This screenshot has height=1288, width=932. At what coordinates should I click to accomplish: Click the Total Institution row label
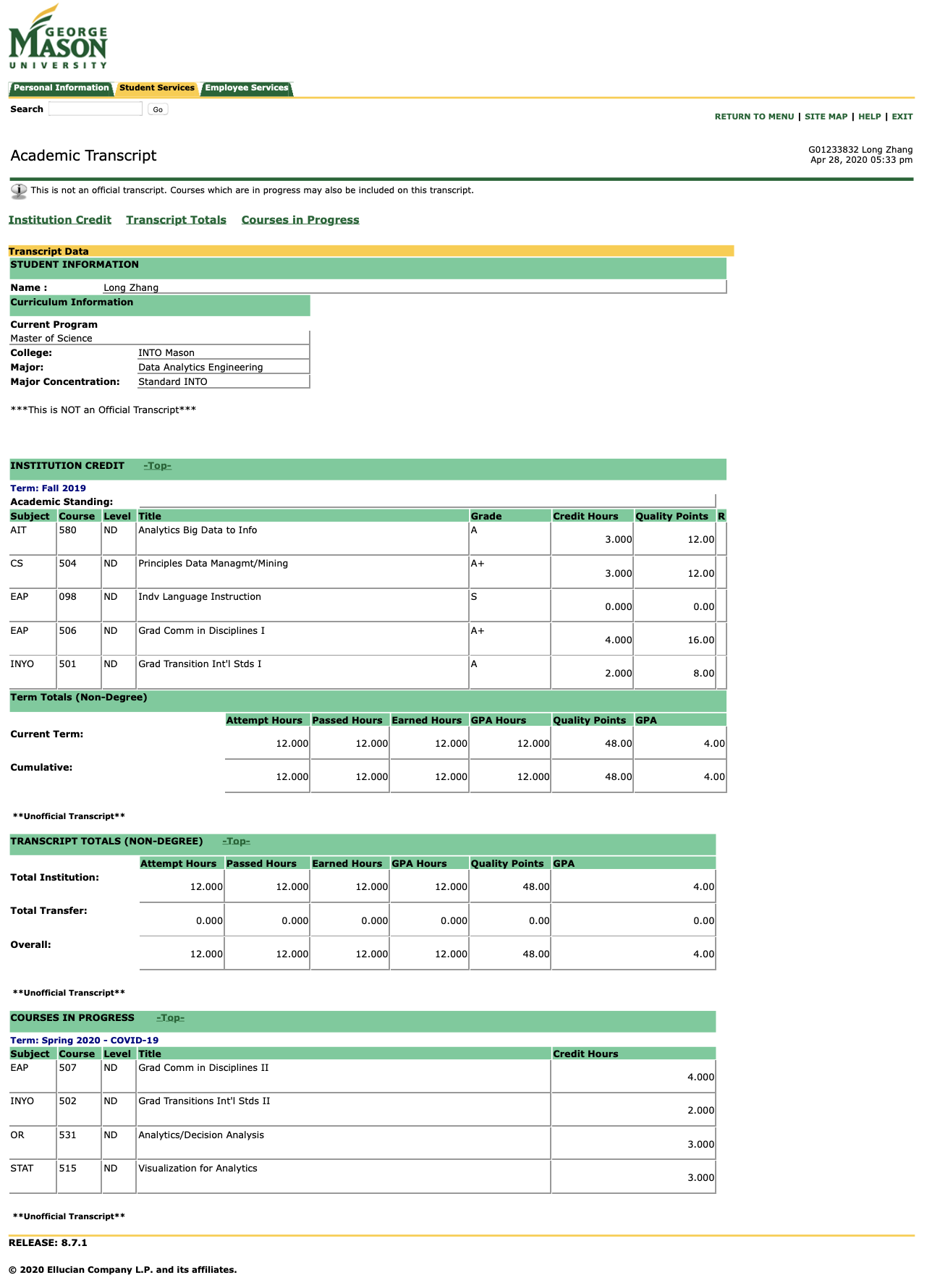pyautogui.click(x=55, y=878)
